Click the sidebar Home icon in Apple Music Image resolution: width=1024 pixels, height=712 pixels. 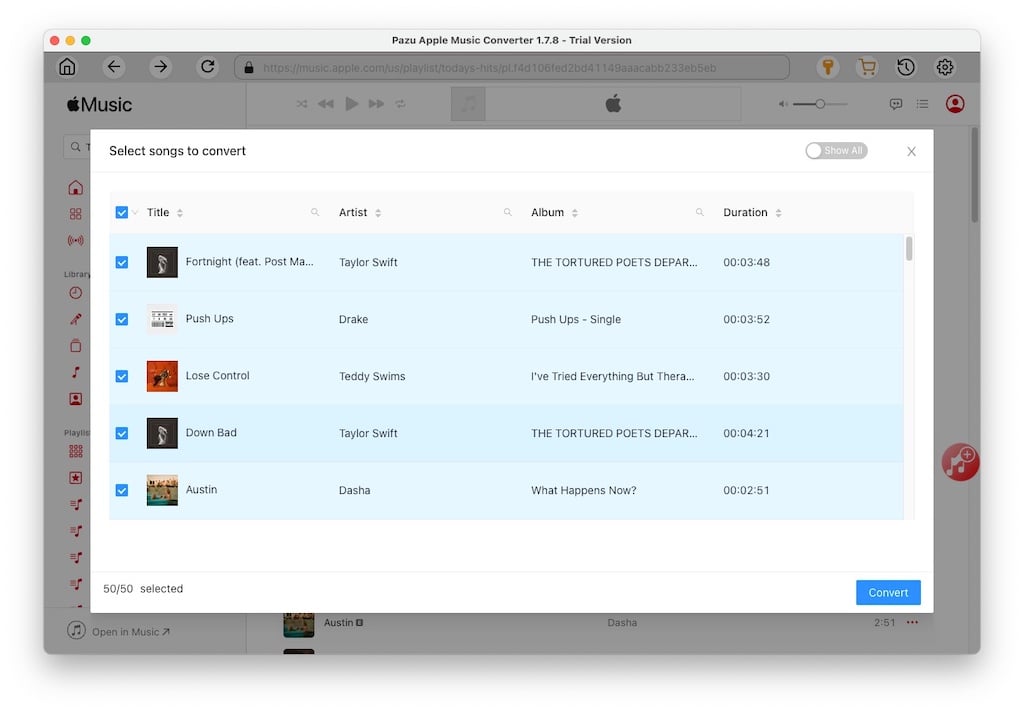76,188
